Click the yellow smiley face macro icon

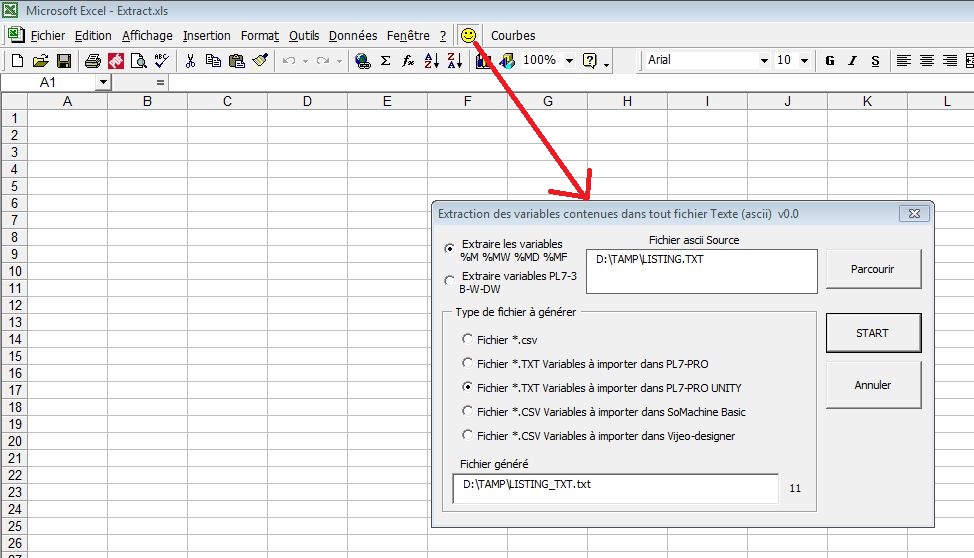[468, 35]
